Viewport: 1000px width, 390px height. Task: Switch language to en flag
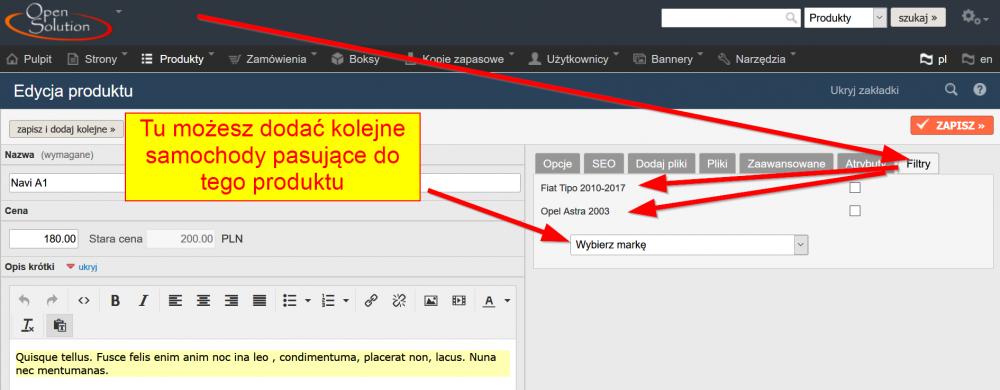(976, 59)
